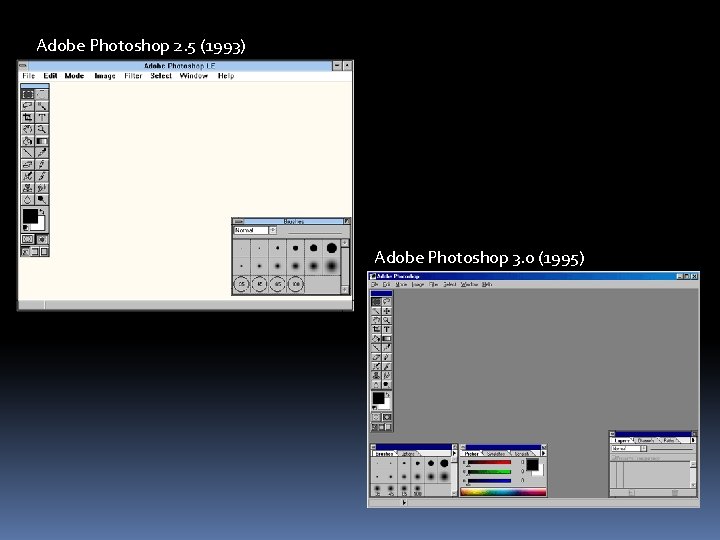This screenshot has width=720, height=540.
Task: Choose standard screen mode in Photoshop 3.0 toolbox
Action: point(374,427)
